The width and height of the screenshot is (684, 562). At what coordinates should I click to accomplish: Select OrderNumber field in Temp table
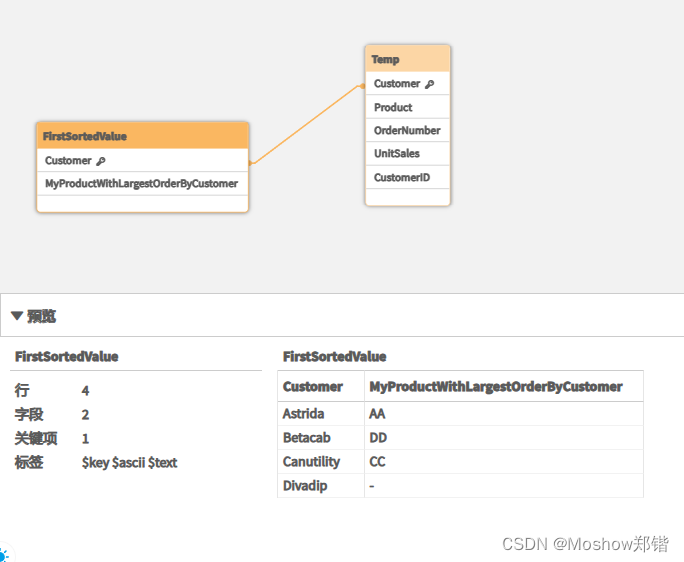point(407,130)
